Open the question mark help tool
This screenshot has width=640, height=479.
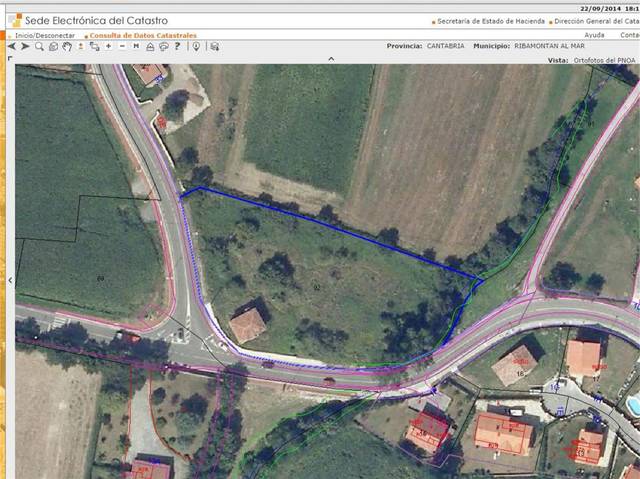click(x=177, y=46)
